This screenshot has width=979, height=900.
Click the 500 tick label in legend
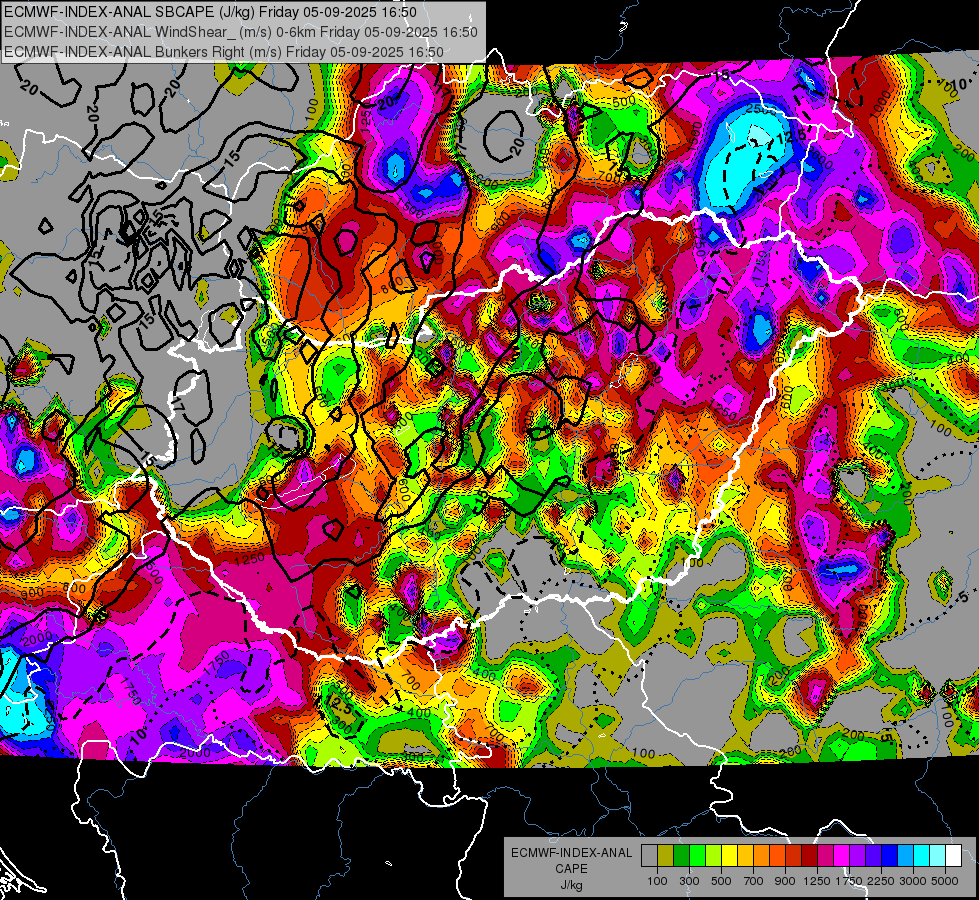click(x=721, y=881)
